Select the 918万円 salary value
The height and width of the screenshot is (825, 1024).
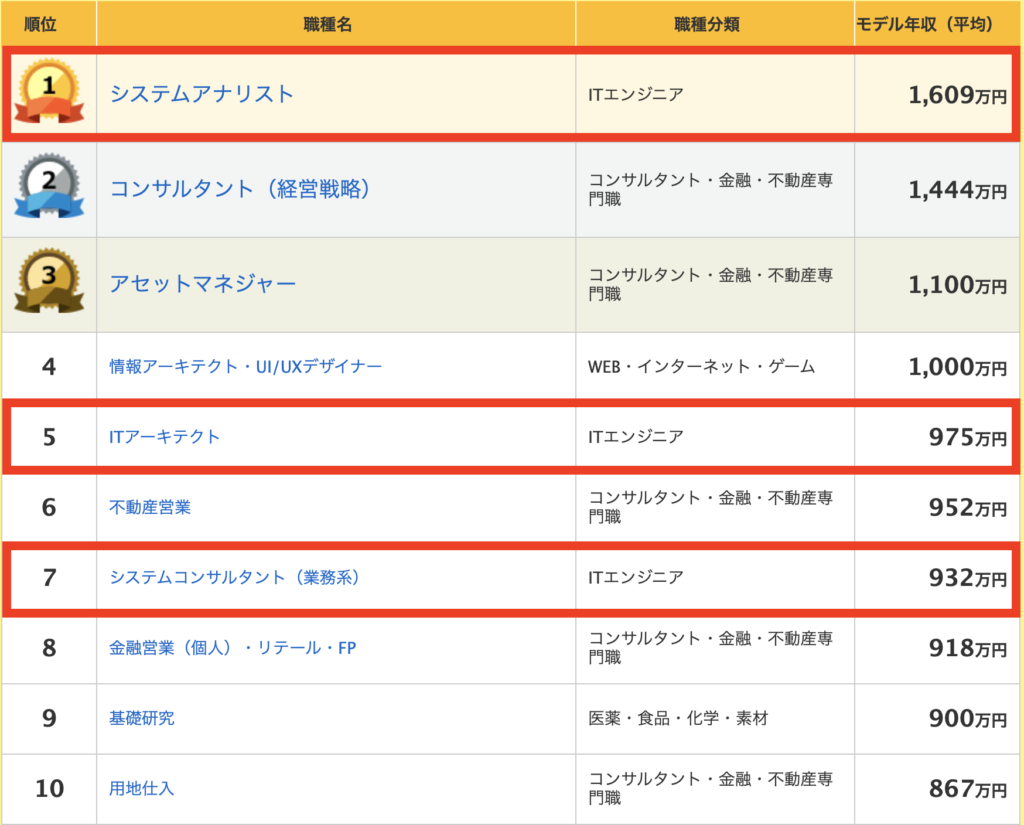pos(968,649)
